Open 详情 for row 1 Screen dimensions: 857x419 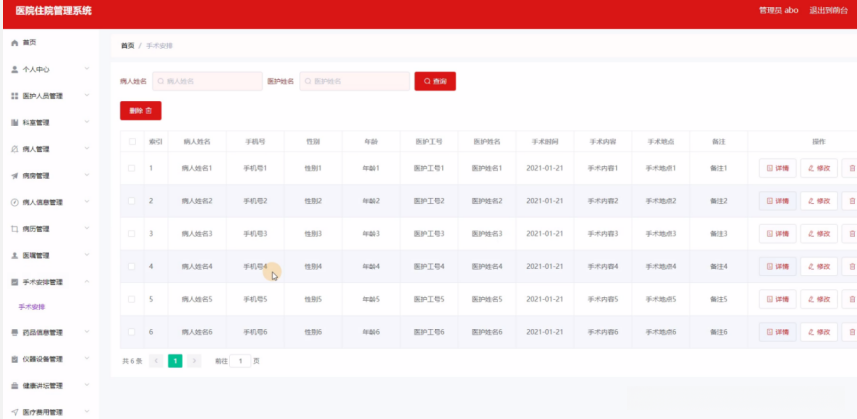(x=777, y=168)
